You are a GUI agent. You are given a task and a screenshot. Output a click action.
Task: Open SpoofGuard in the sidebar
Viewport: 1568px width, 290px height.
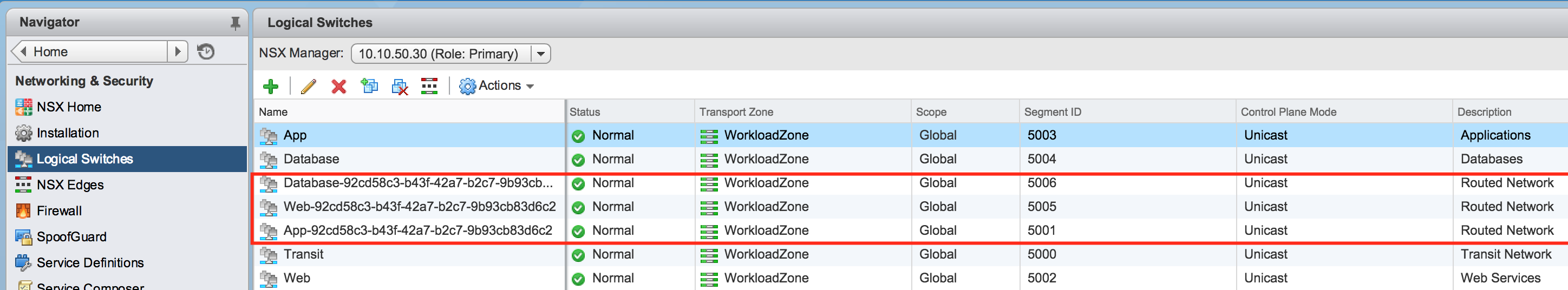(70, 237)
